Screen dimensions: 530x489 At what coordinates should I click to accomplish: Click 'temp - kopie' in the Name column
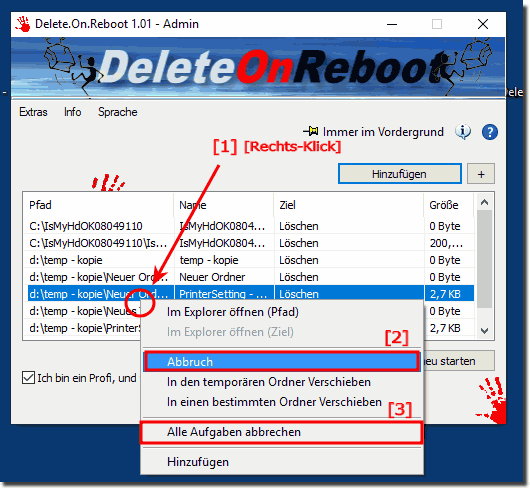[x=209, y=260]
